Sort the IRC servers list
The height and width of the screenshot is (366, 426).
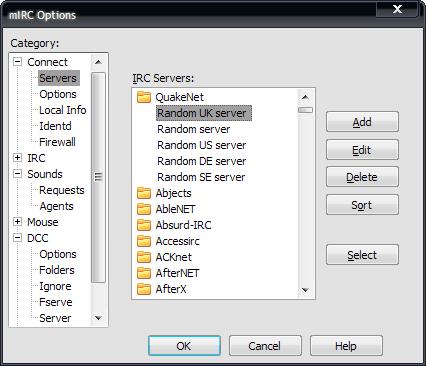362,205
